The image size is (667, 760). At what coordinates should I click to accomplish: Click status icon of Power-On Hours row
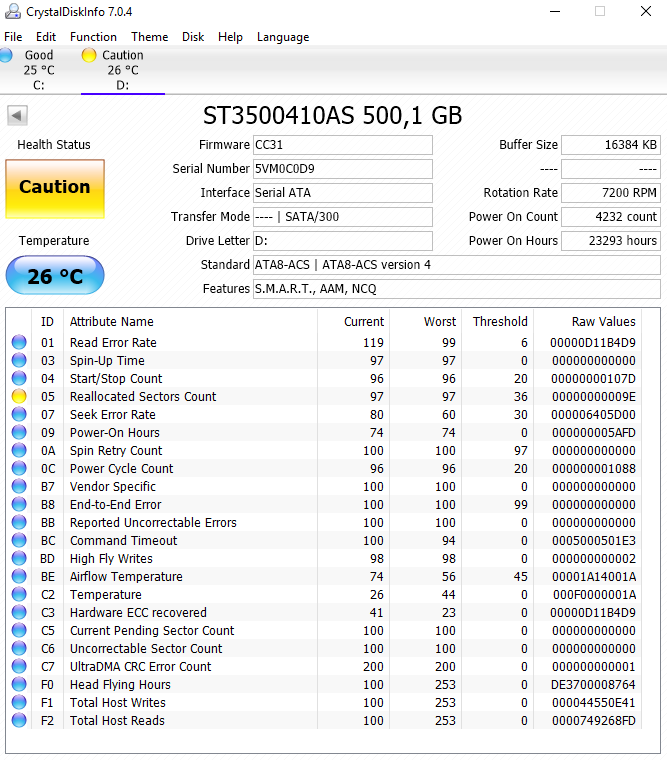[x=19, y=432]
